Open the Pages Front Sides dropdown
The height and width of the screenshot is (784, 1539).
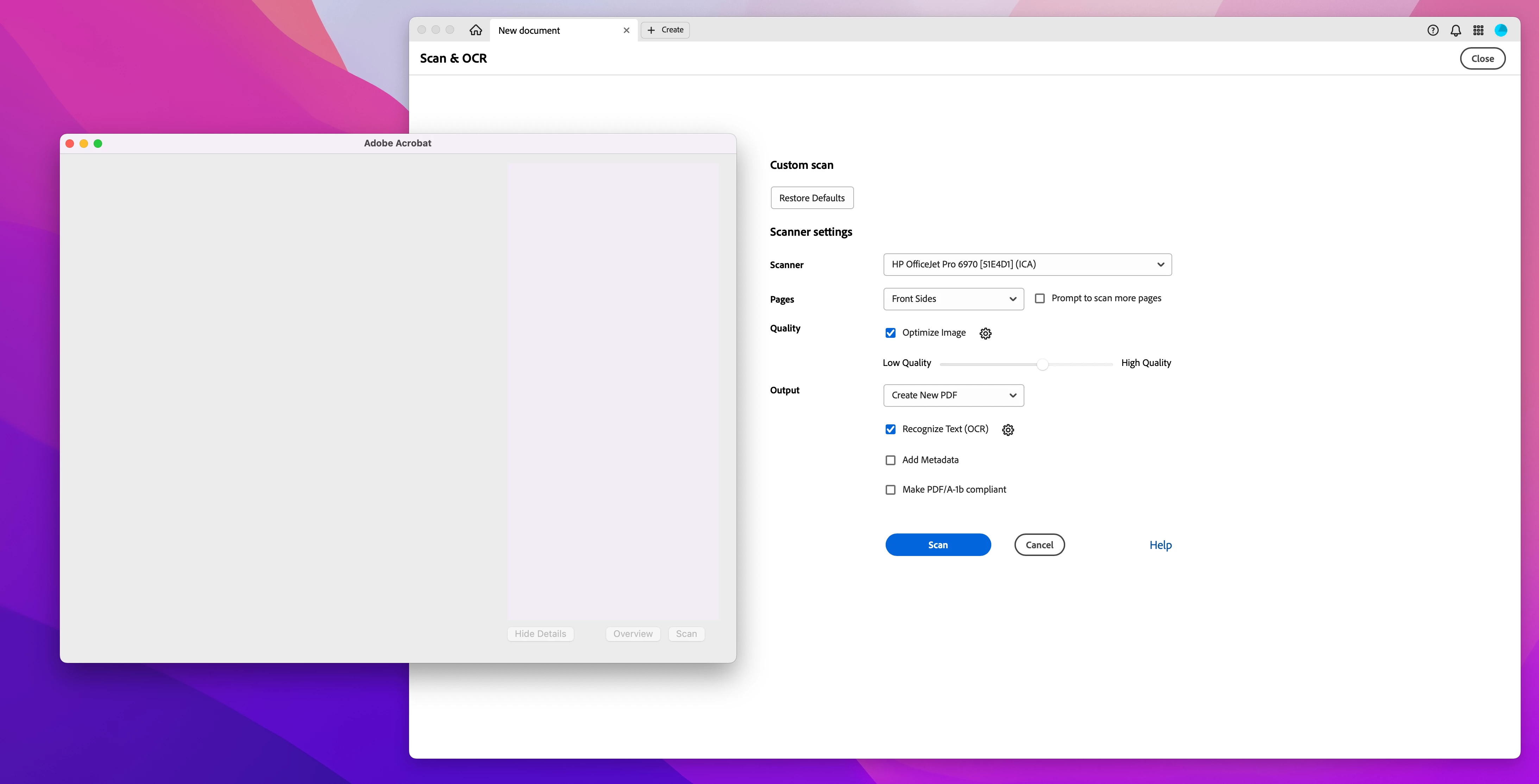(953, 299)
